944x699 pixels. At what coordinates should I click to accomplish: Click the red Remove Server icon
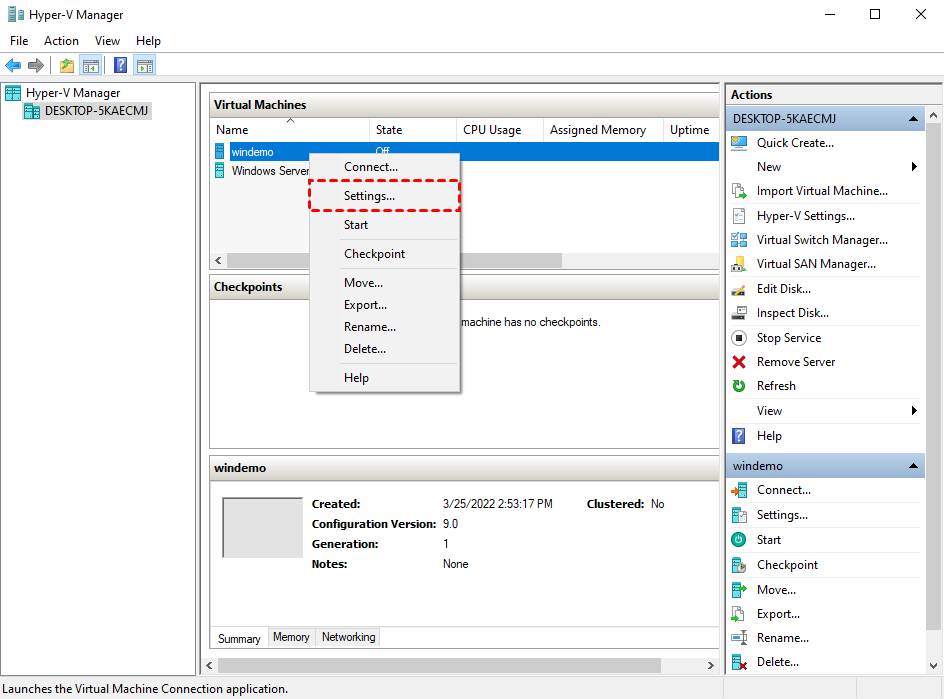[739, 362]
